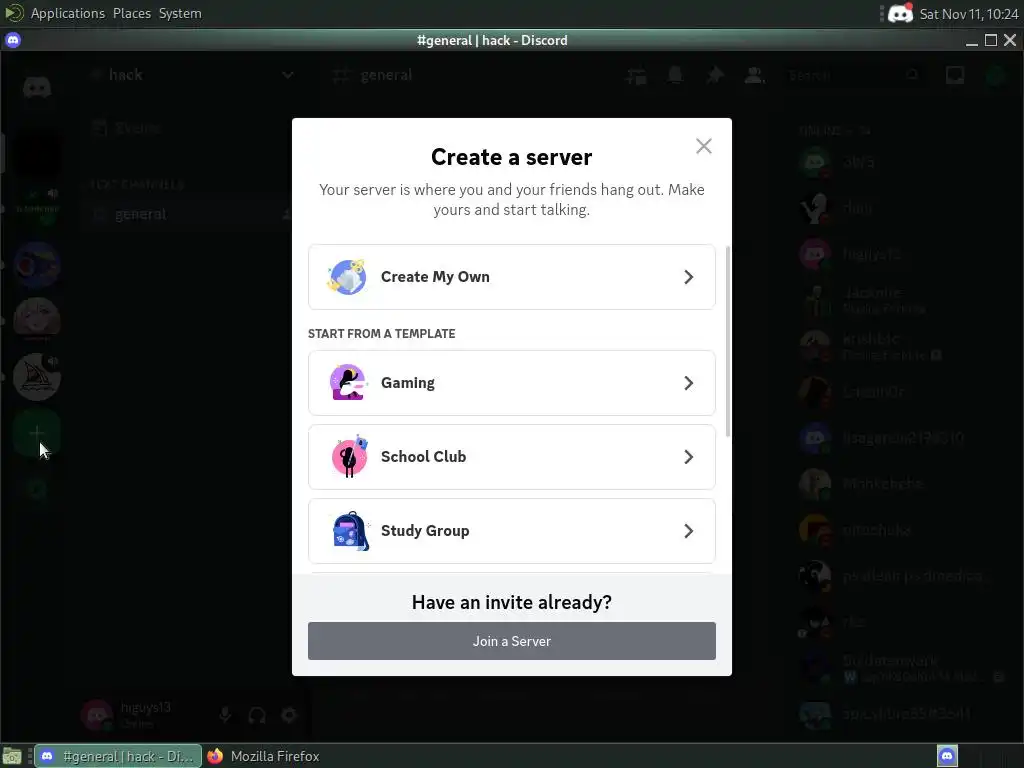The width and height of the screenshot is (1024, 768).
Task: Click the Create My Own chevron arrow
Action: (x=688, y=277)
